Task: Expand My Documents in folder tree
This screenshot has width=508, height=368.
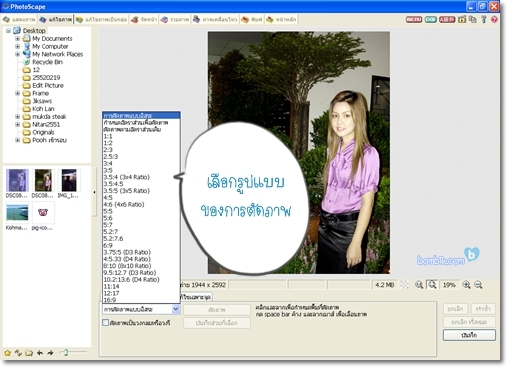Action: click(18, 39)
